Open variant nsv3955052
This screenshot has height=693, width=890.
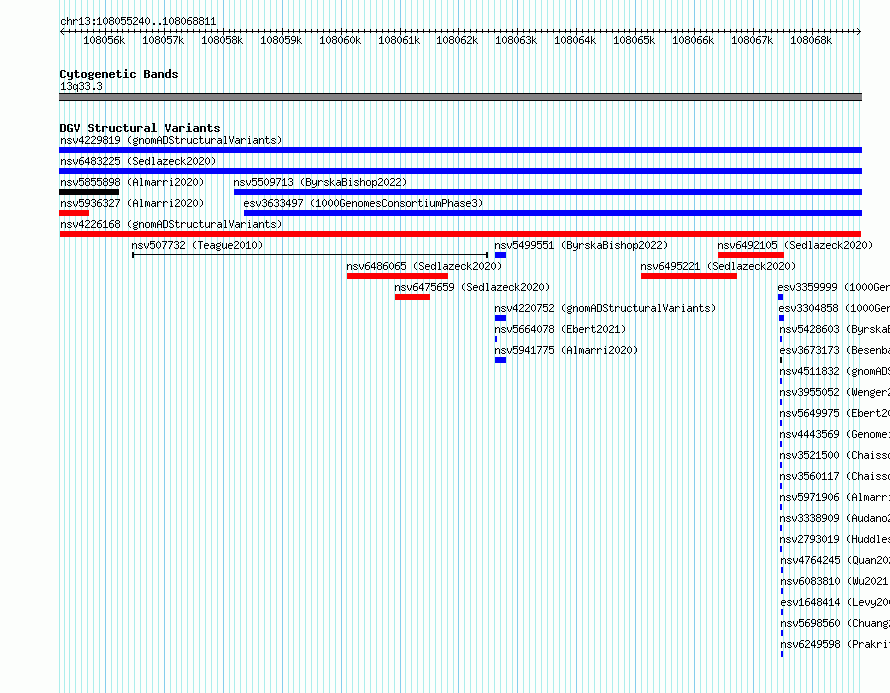click(834, 392)
